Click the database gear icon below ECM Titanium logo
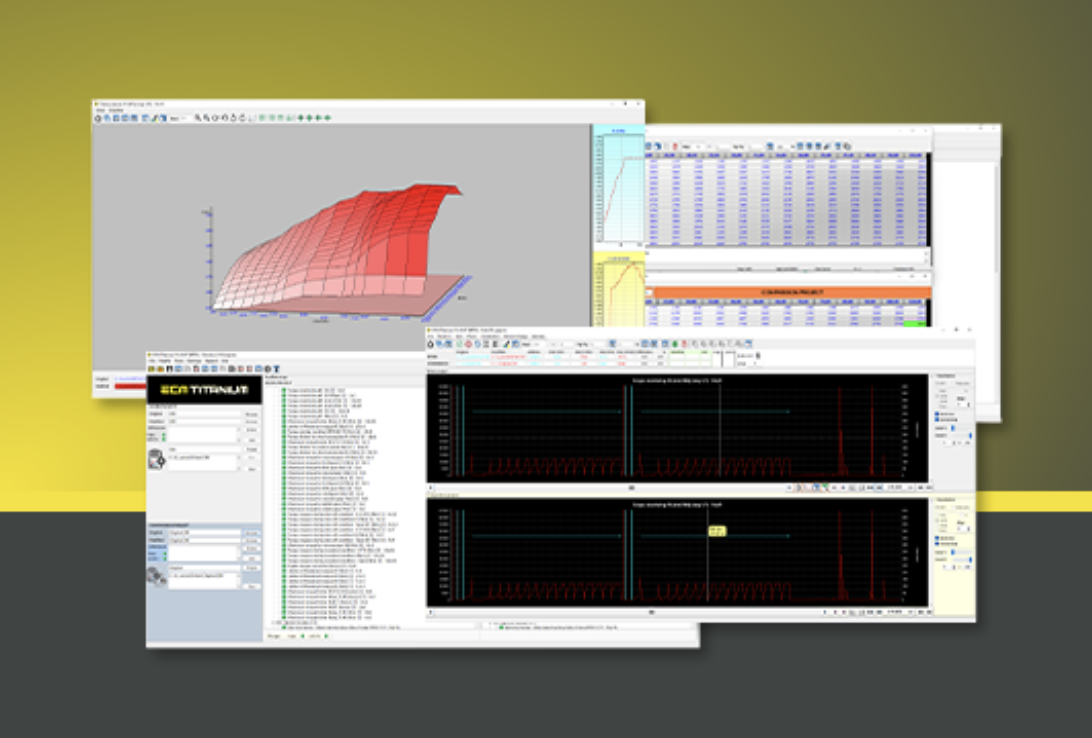 (x=157, y=459)
